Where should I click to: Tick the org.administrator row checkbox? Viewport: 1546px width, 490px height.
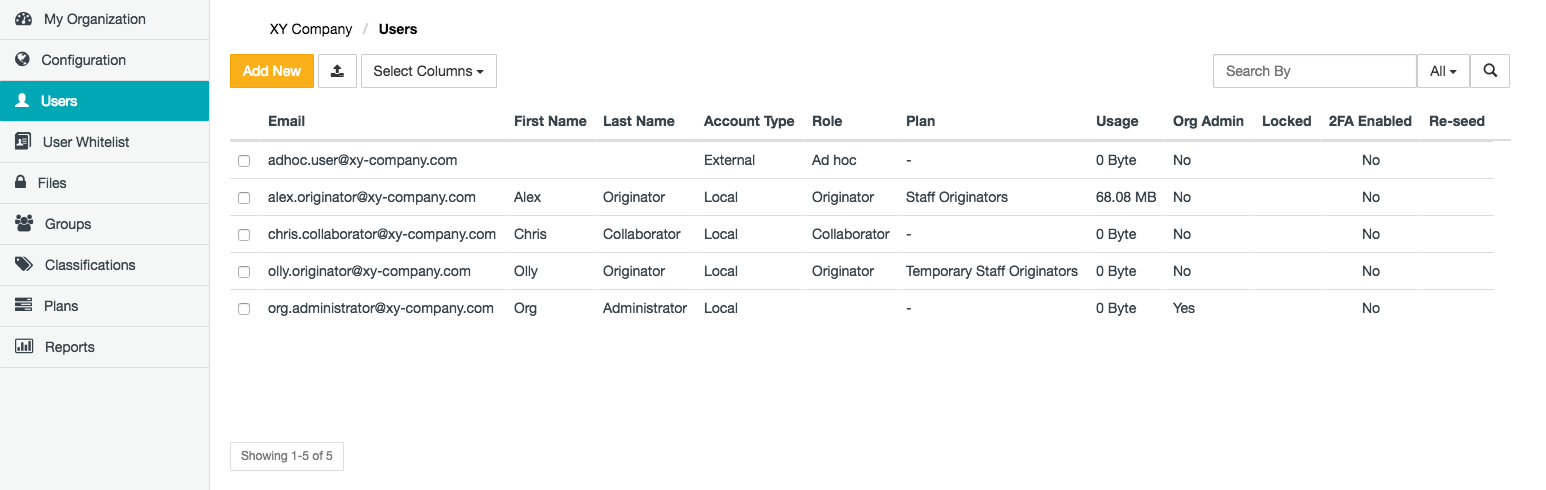[x=244, y=309]
